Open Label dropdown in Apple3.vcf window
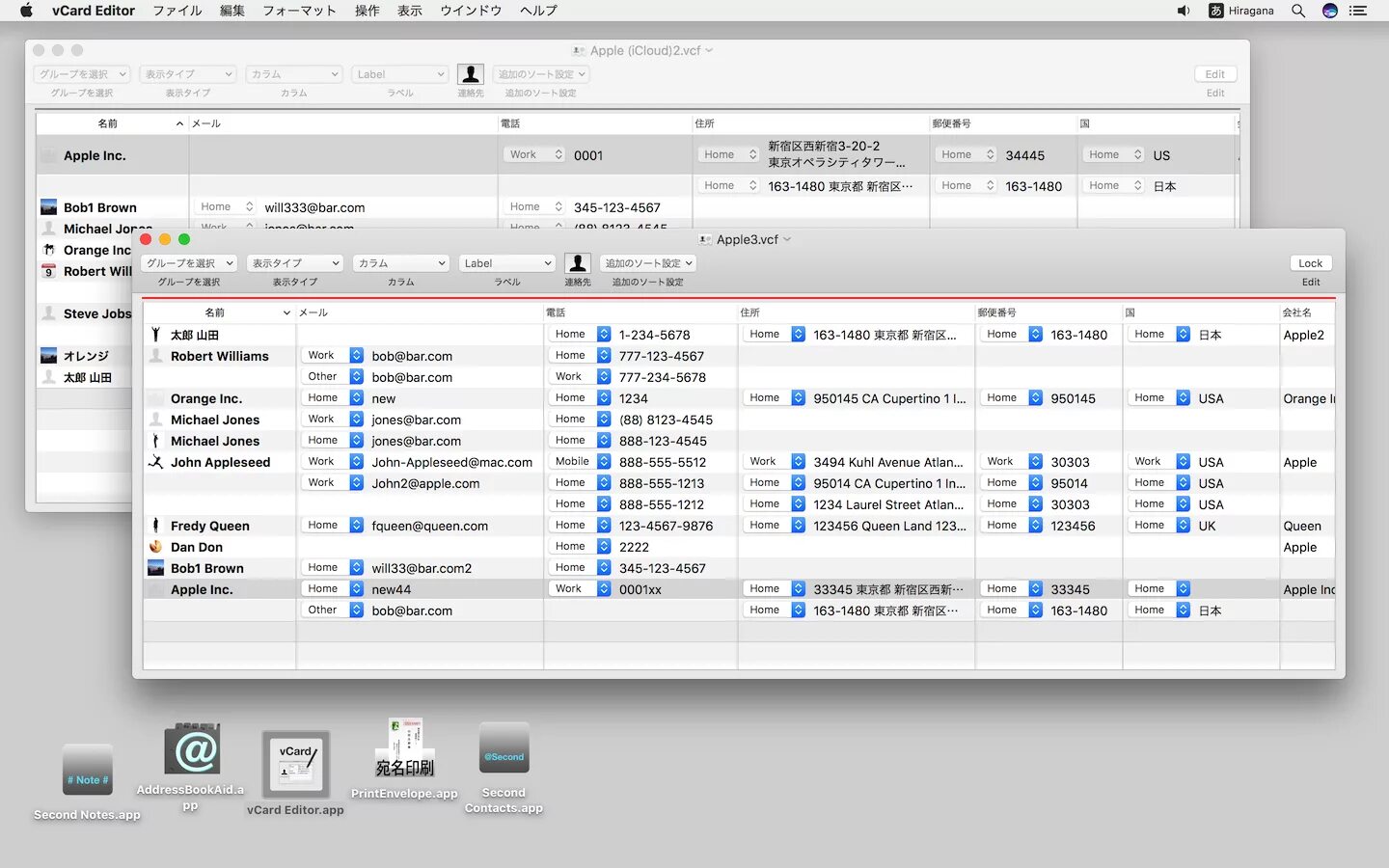1389x868 pixels. [x=507, y=263]
